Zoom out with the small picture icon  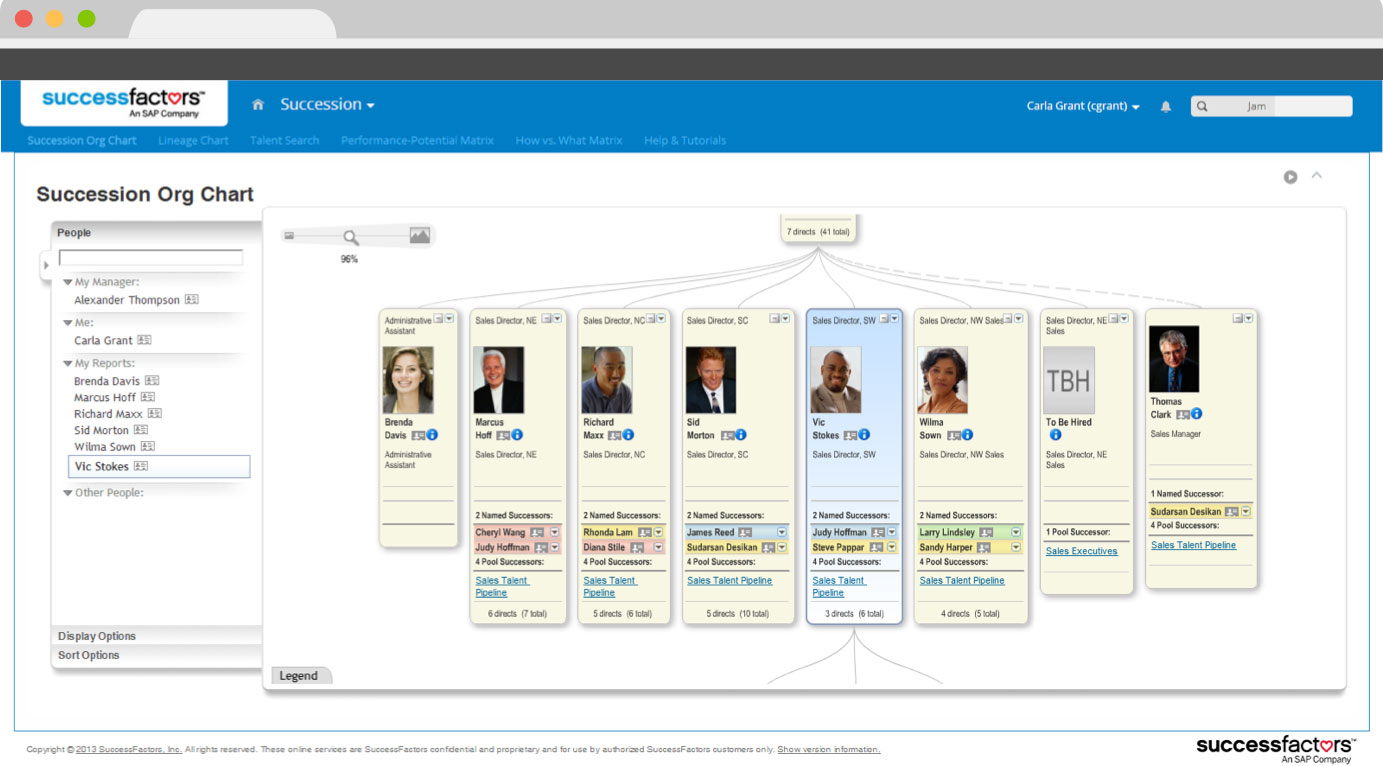290,236
